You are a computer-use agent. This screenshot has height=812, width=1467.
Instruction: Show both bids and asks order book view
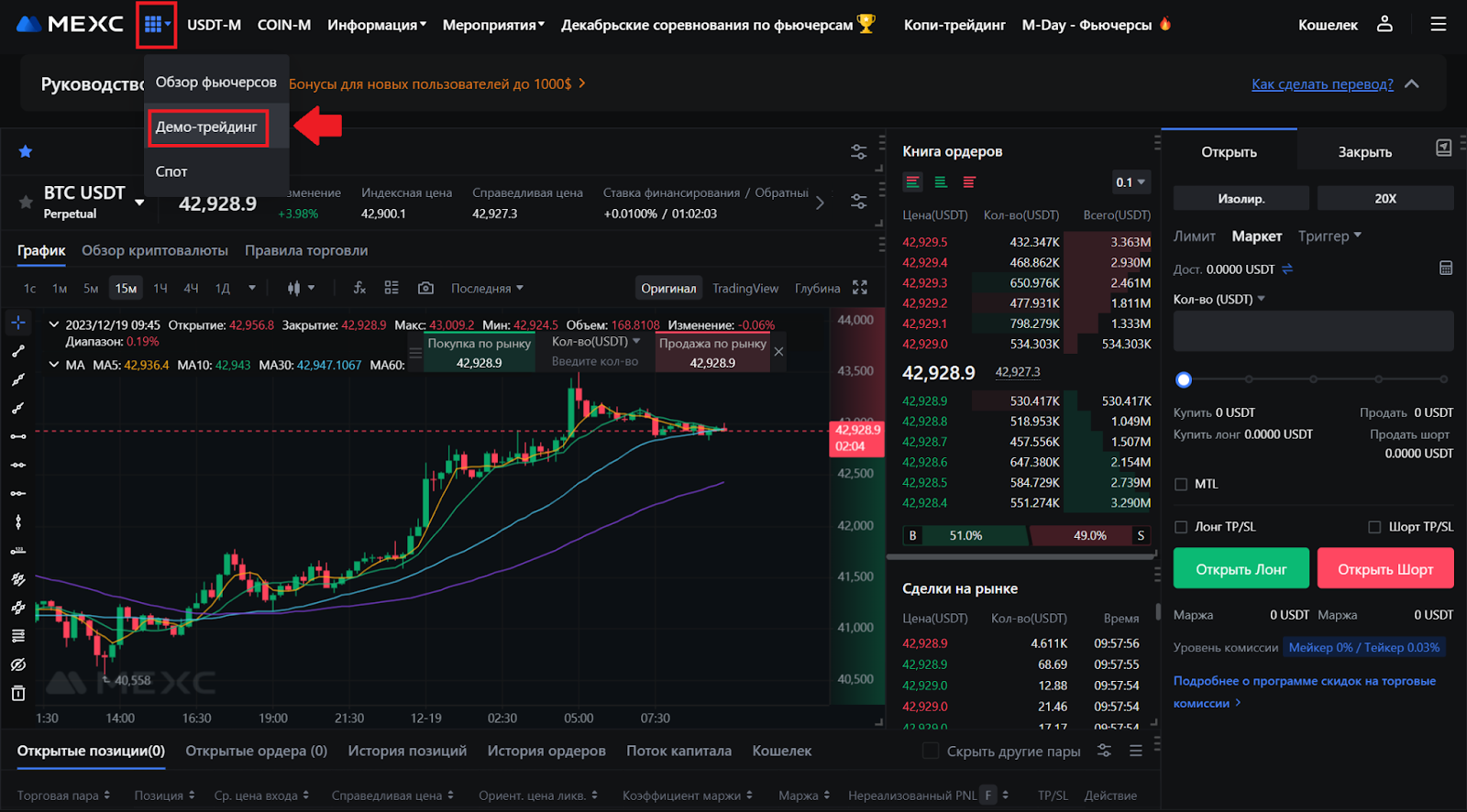tap(913, 181)
